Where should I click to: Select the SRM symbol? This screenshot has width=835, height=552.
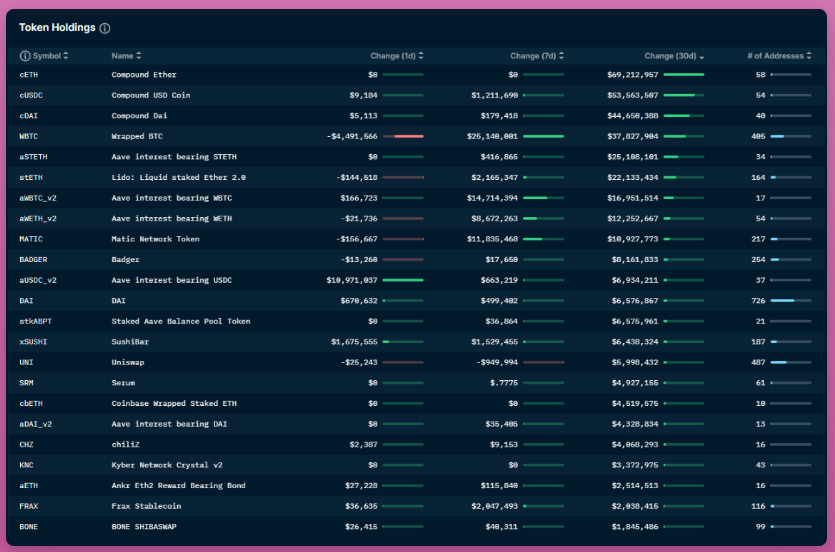26,383
